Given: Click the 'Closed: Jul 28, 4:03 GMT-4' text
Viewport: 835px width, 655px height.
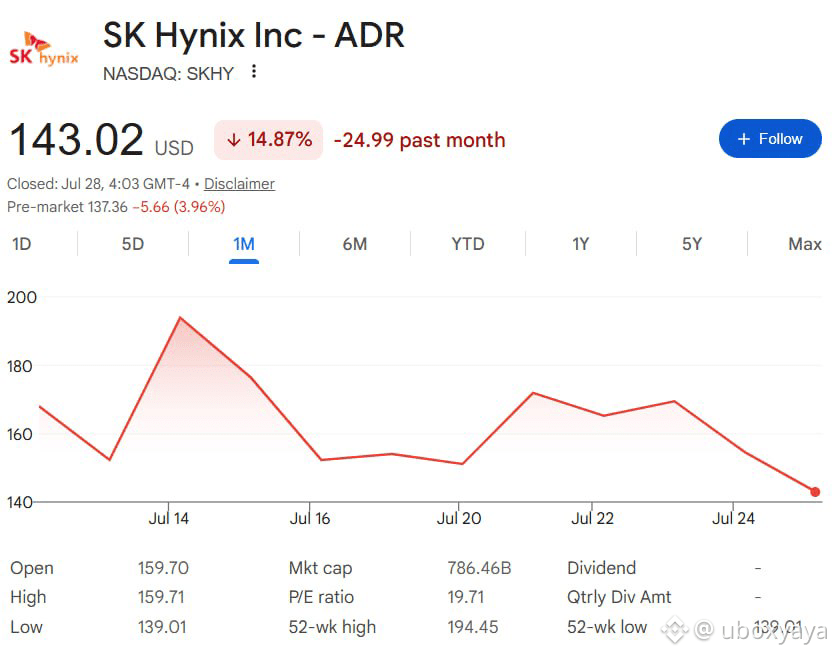Looking at the screenshot, I should pyautogui.click(x=98, y=184).
